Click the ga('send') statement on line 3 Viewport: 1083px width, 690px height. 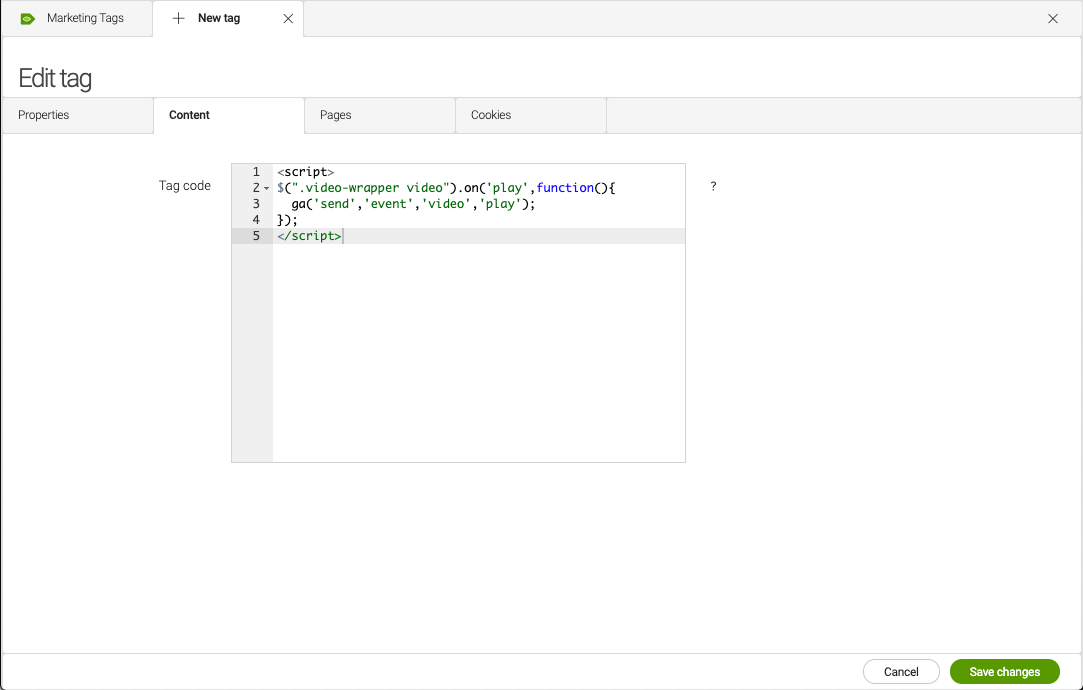[x=330, y=203]
